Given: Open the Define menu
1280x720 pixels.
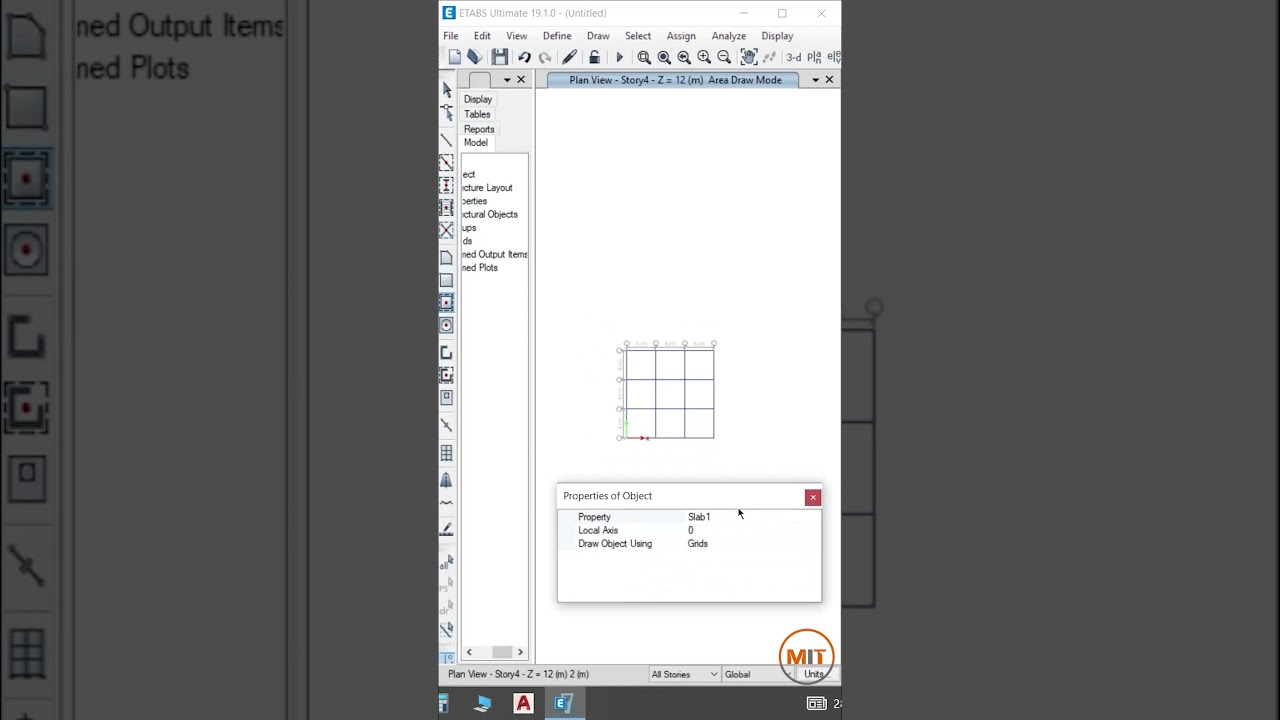Looking at the screenshot, I should point(557,36).
